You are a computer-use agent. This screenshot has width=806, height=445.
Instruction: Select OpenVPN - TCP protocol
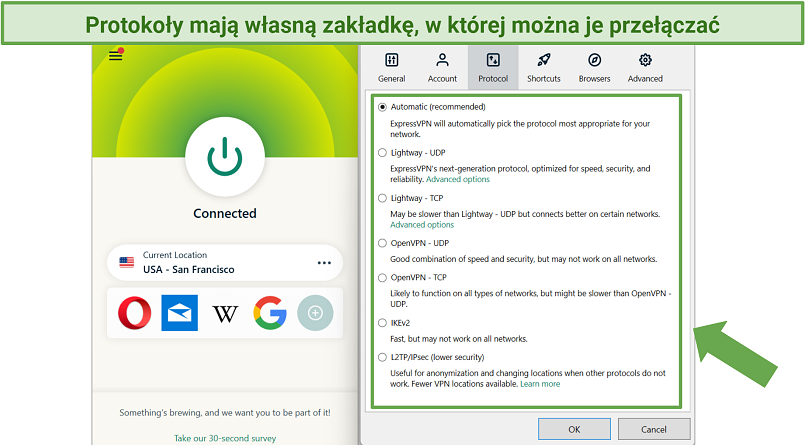pos(382,277)
